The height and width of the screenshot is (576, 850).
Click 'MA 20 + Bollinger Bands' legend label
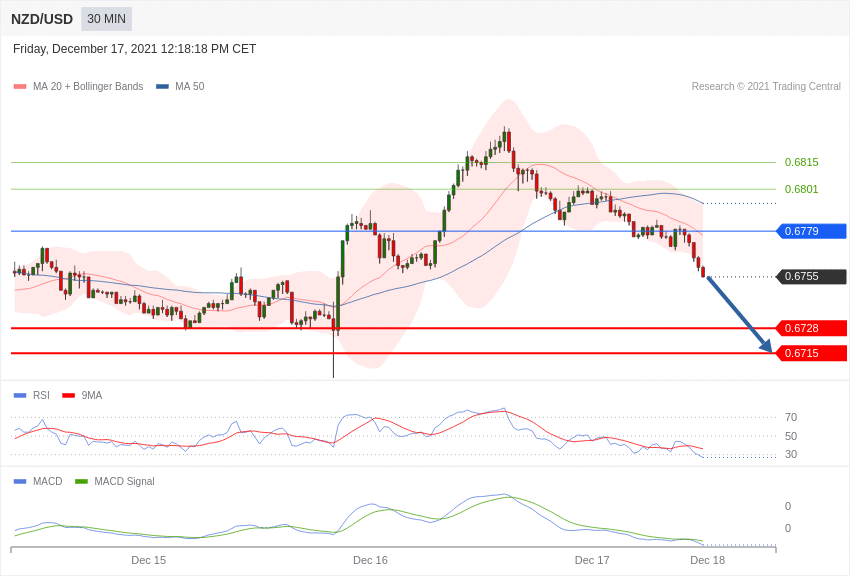88,86
